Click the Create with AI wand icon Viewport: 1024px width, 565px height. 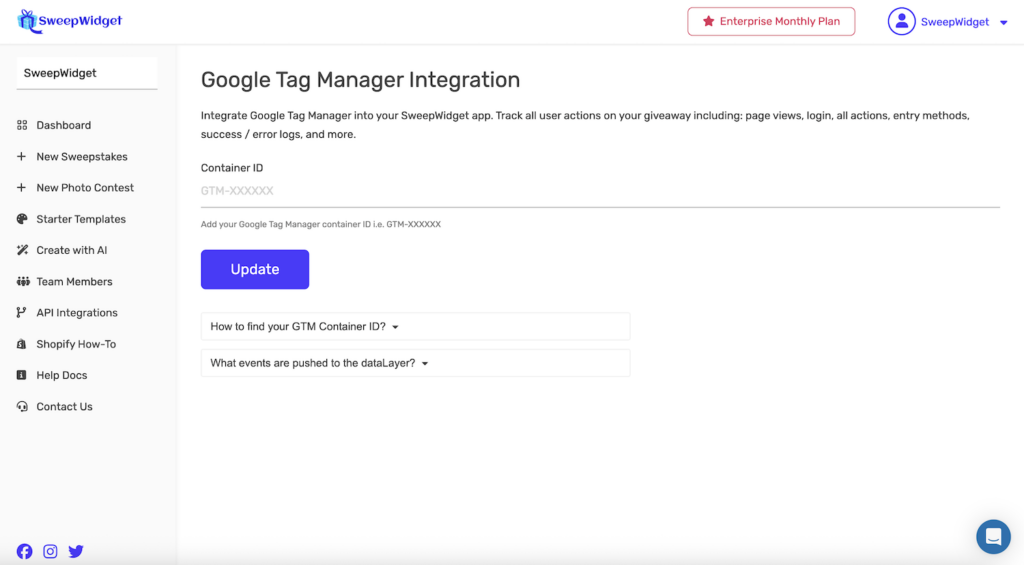pos(22,250)
